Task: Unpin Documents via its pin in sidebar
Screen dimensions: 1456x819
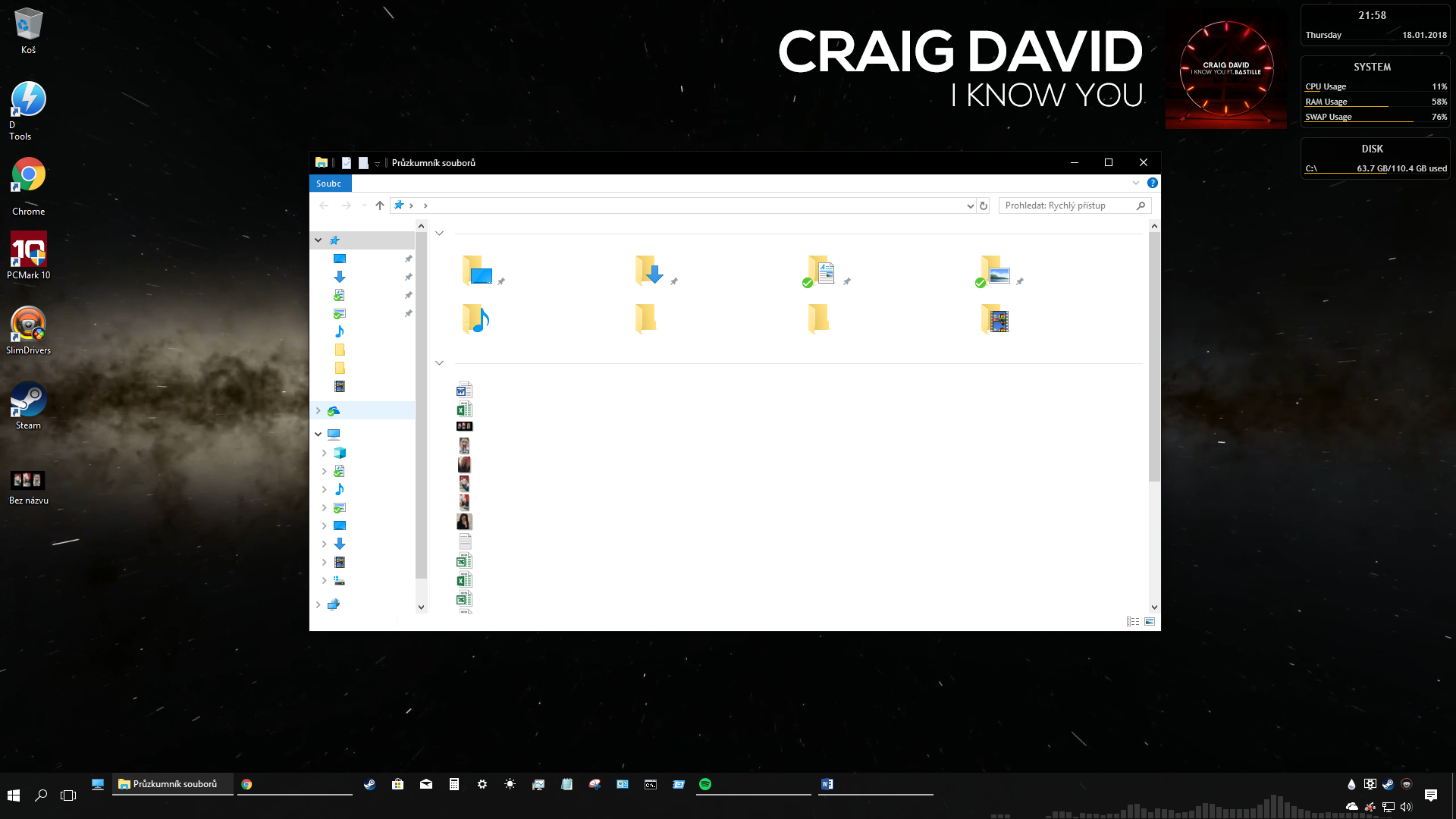Action: [x=408, y=295]
